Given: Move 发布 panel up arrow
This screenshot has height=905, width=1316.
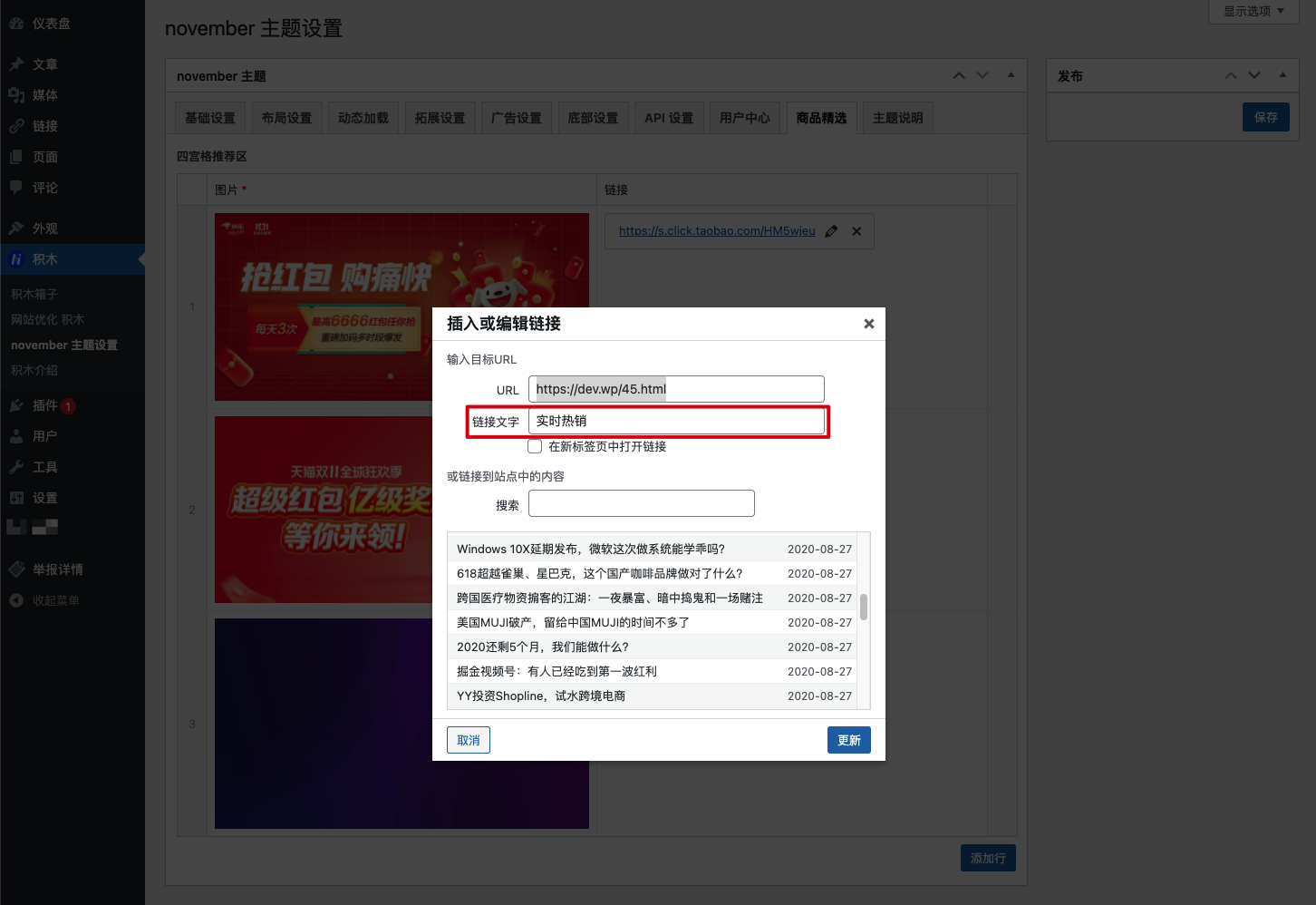Looking at the screenshot, I should coord(1231,75).
